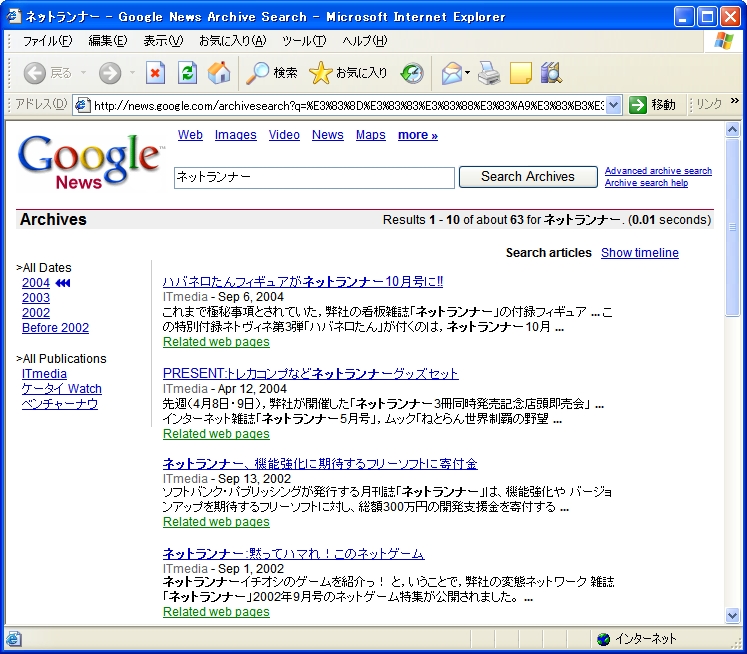This screenshot has width=747, height=654.
Task: Click Related web pages under Sep 6, 2004 result
Action: coord(216,342)
